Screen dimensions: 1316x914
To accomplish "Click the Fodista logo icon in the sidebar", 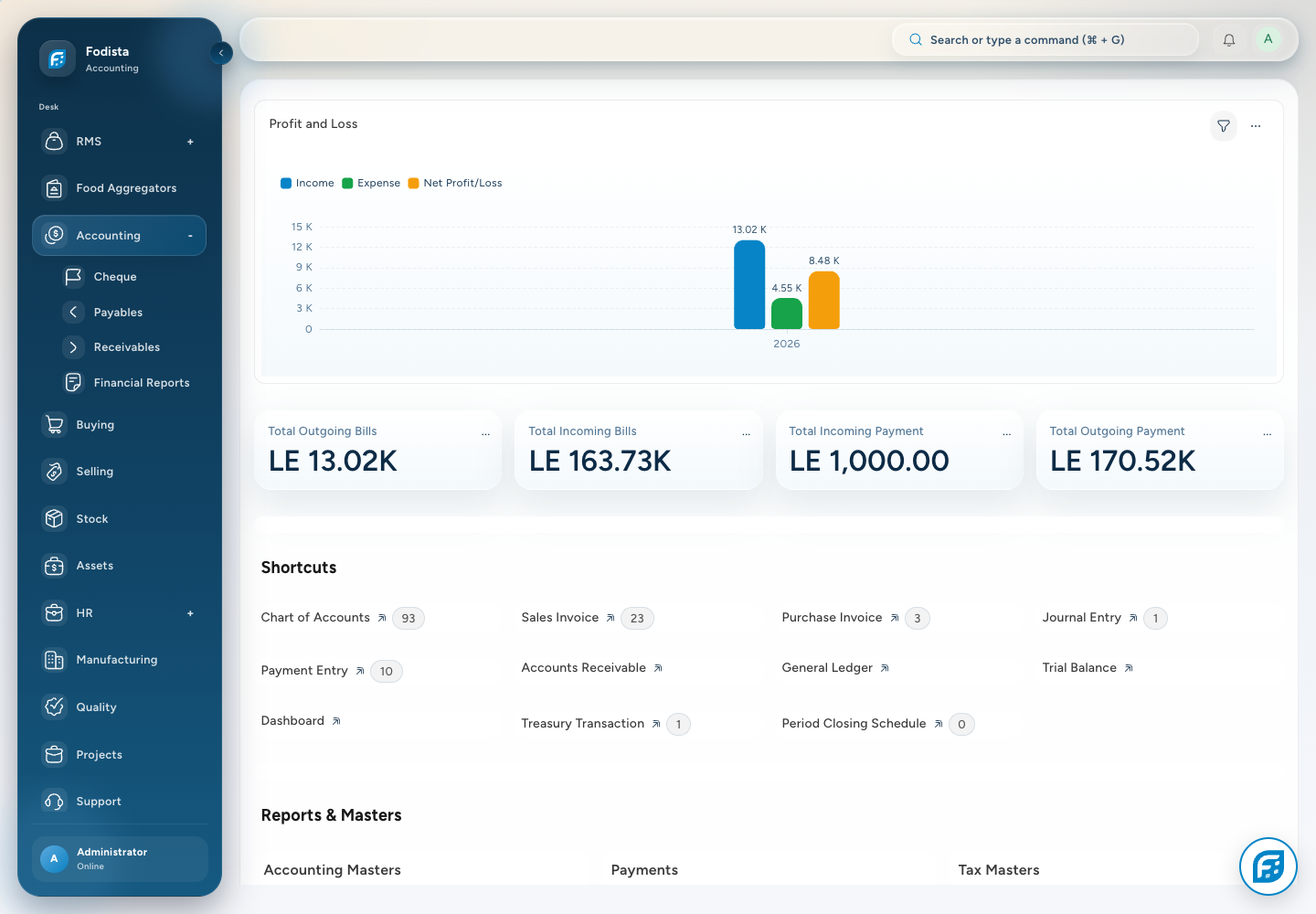I will pyautogui.click(x=57, y=58).
